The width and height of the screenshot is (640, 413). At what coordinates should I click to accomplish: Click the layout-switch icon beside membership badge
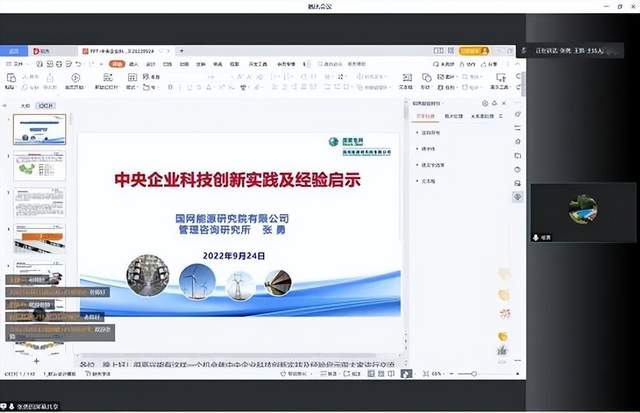click(438, 51)
